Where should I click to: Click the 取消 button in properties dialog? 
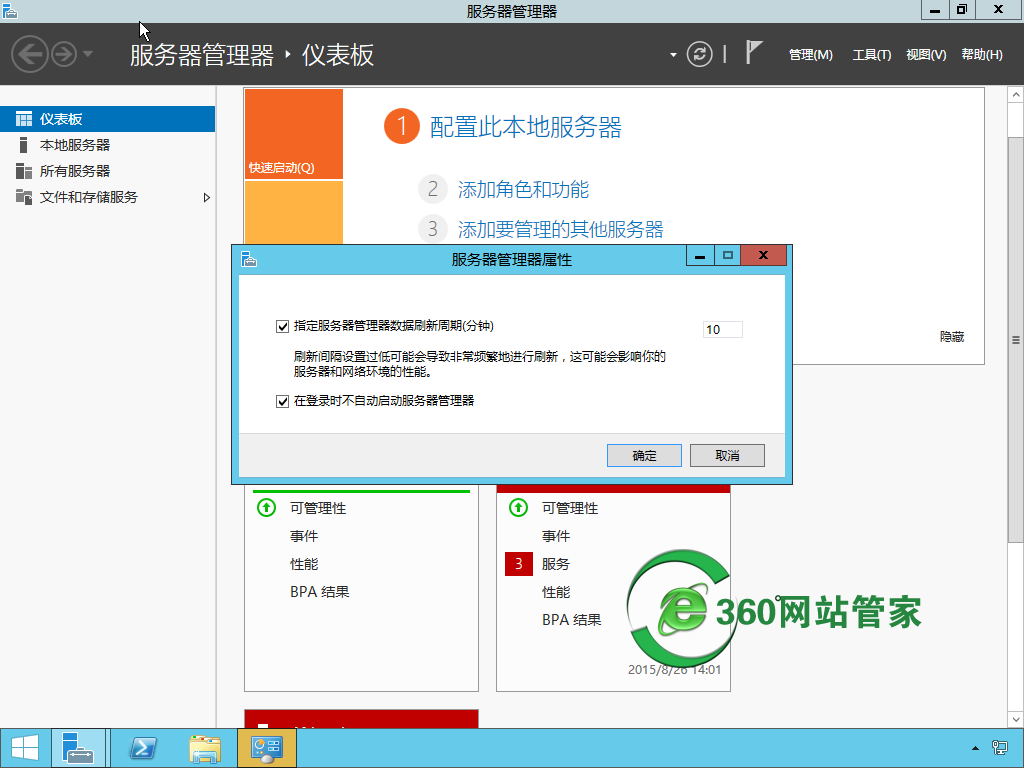point(727,456)
